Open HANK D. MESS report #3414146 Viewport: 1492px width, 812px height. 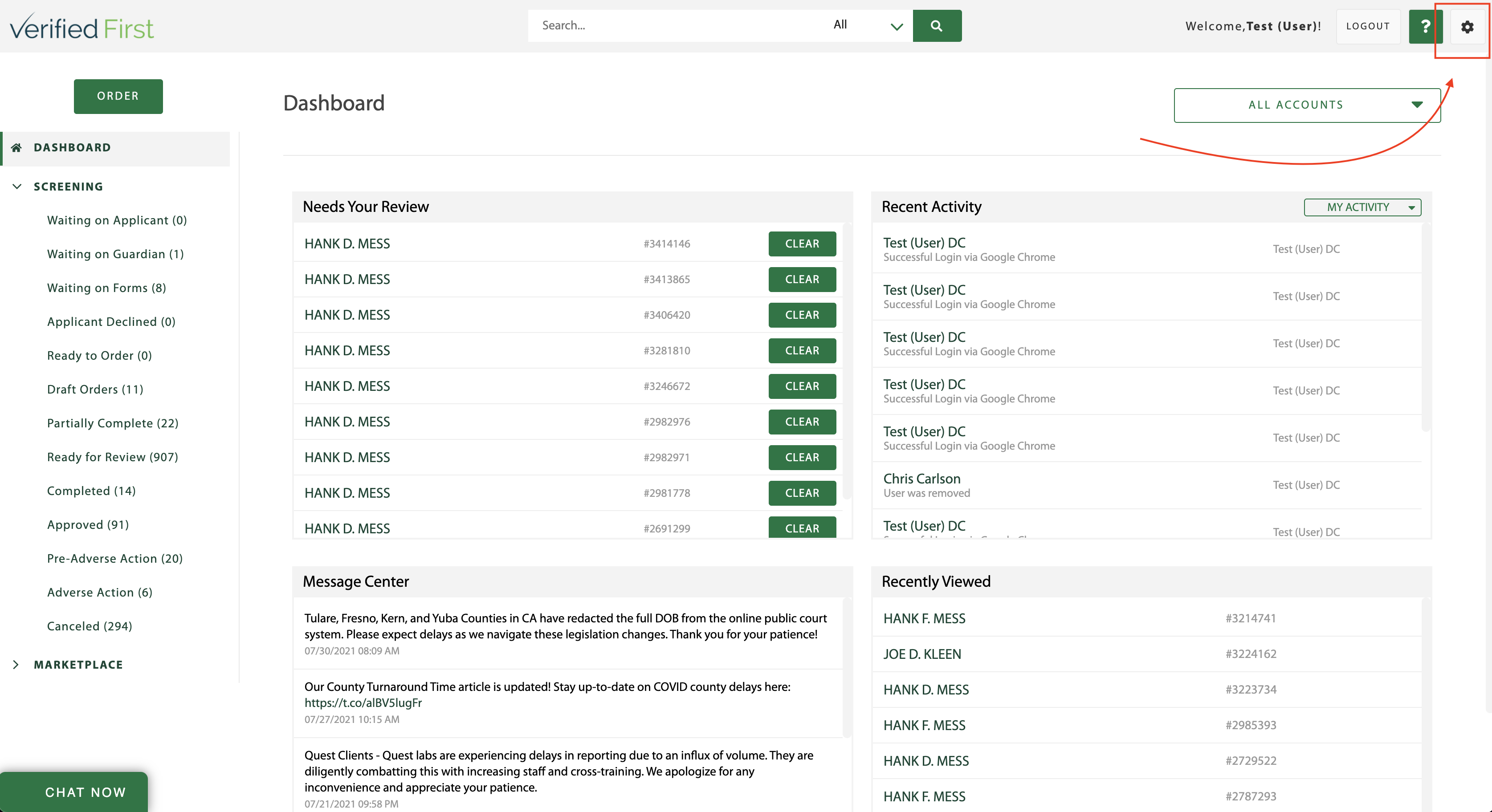(x=347, y=244)
